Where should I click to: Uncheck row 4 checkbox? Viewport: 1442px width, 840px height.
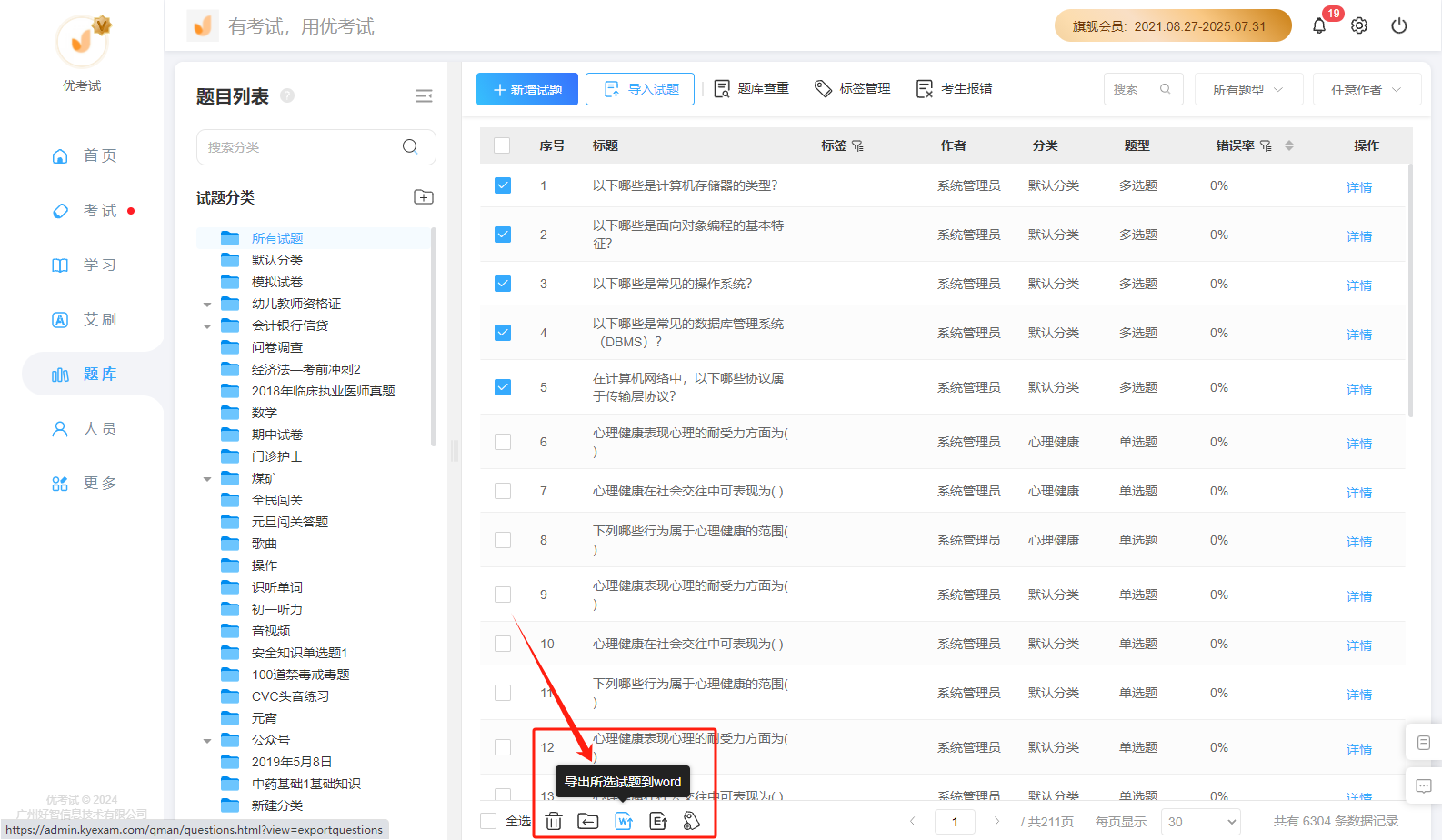503,333
